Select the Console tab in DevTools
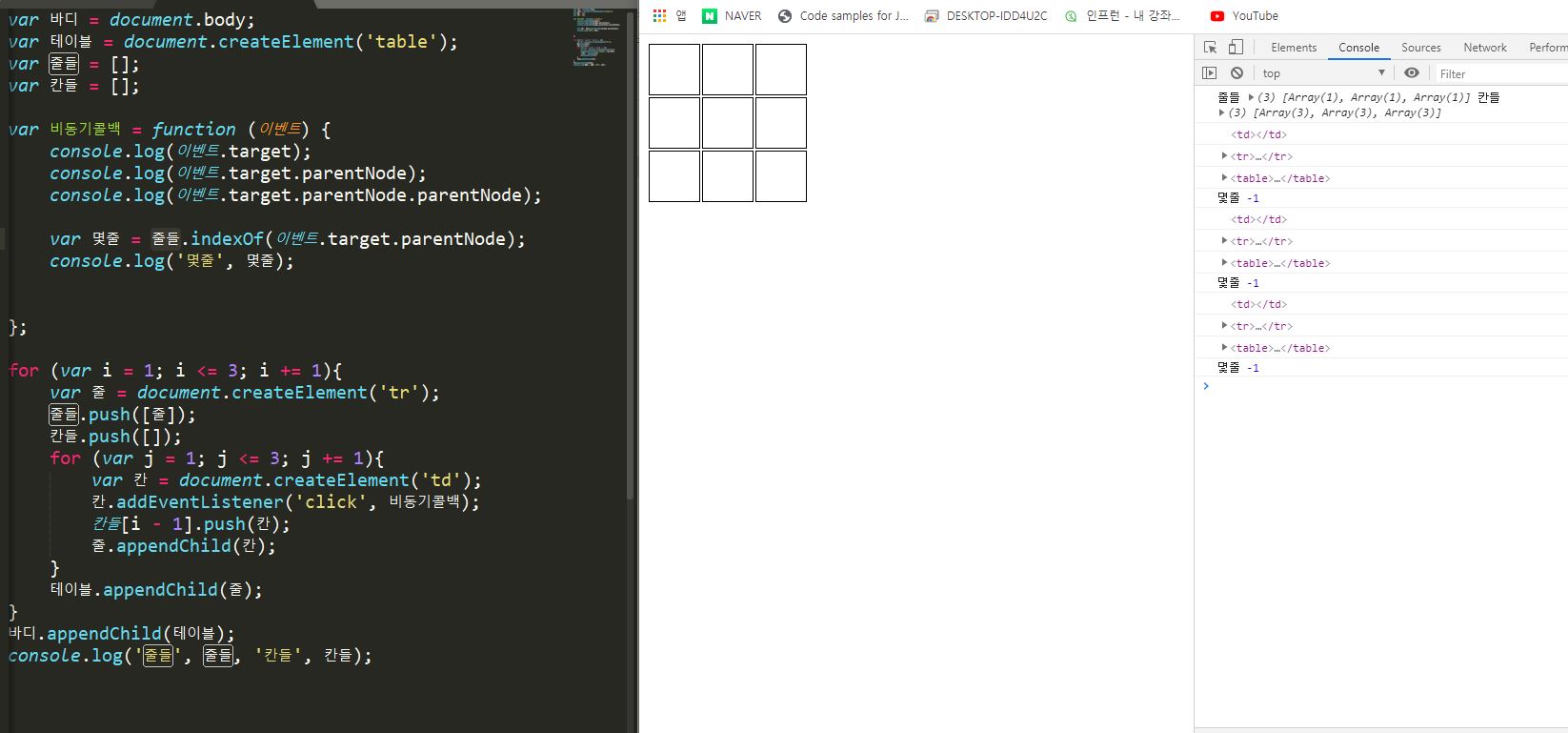Viewport: 1568px width, 733px height. point(1358,48)
